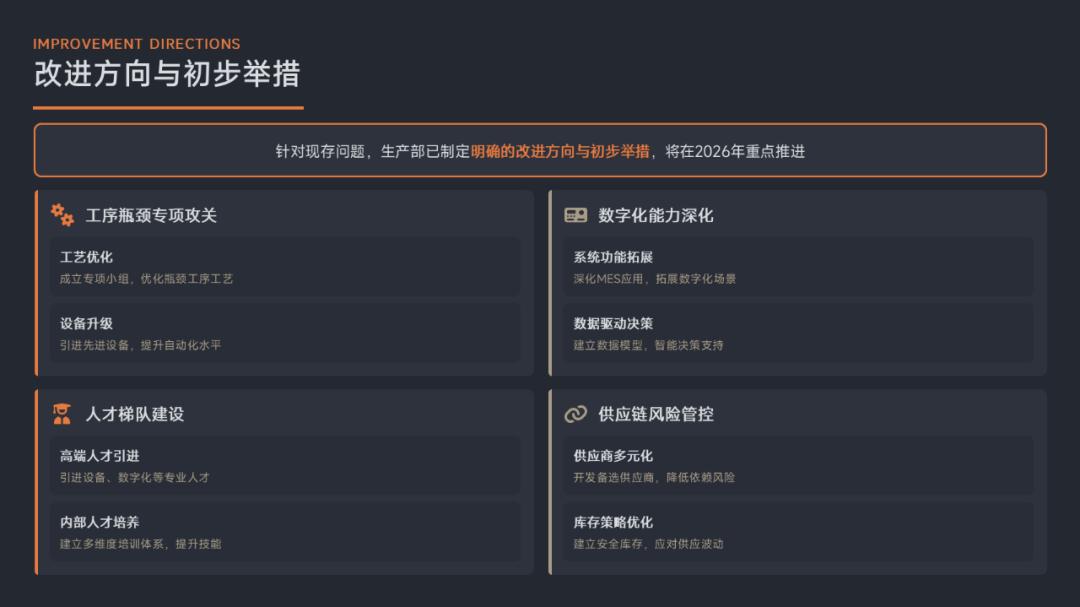This screenshot has height=607, width=1080.
Task: Click the orange highlighted phrase in the banner
Action: pyautogui.click(x=560, y=151)
